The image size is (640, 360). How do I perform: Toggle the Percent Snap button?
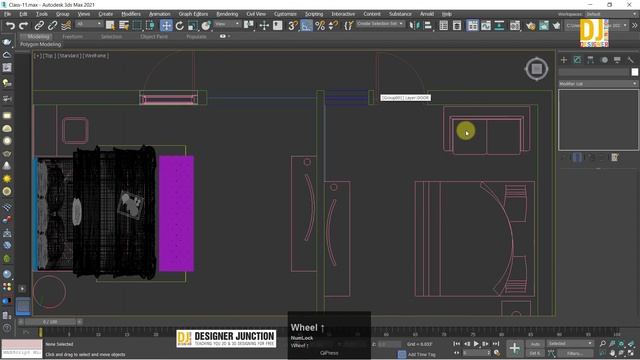click(320, 26)
